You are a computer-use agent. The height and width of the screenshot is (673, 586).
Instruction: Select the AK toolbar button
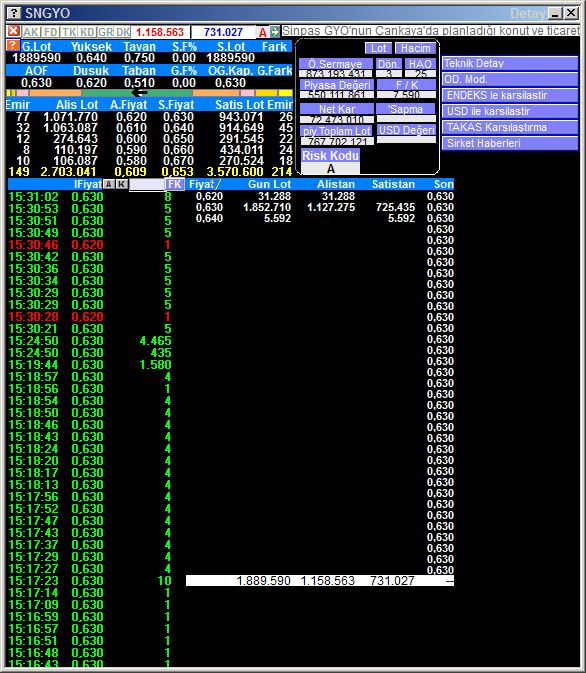coord(31,32)
